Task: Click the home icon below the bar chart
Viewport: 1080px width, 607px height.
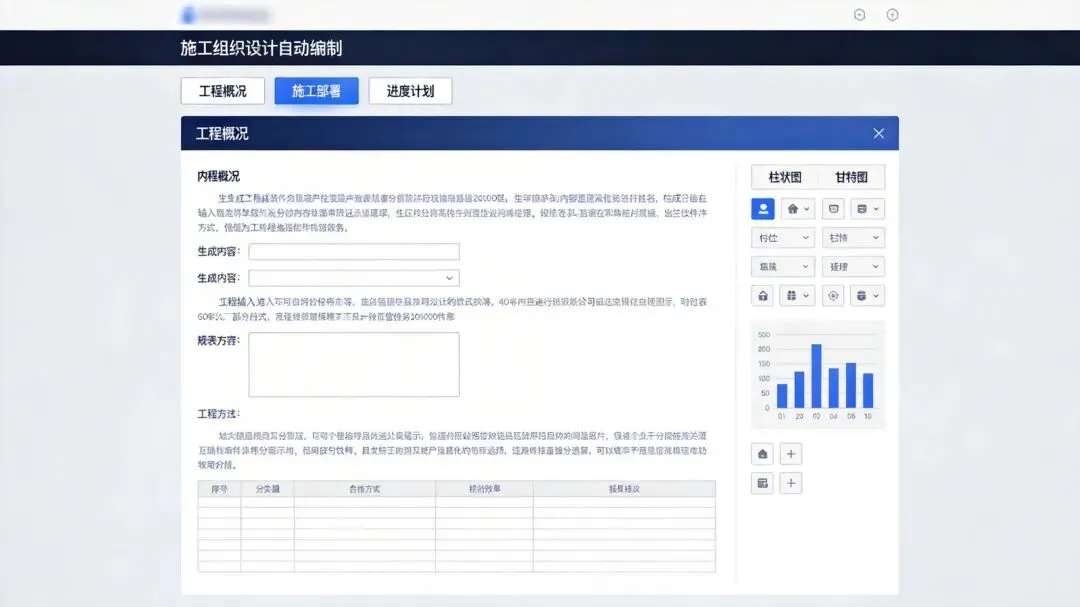Action: 762,454
